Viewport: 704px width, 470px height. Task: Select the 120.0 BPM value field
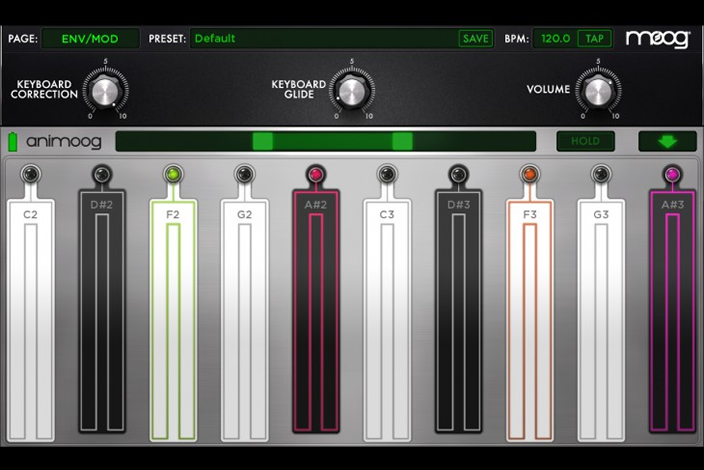coord(555,39)
